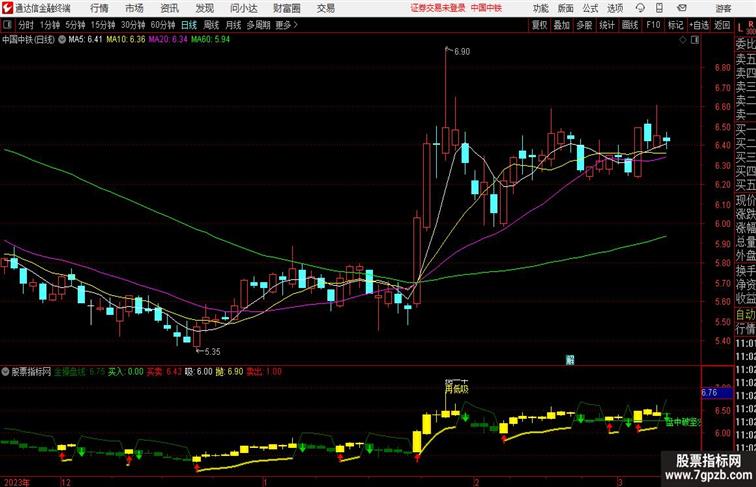This screenshot has height=487, width=756.
Task: Click the 统计 statistics button
Action: tap(607, 25)
